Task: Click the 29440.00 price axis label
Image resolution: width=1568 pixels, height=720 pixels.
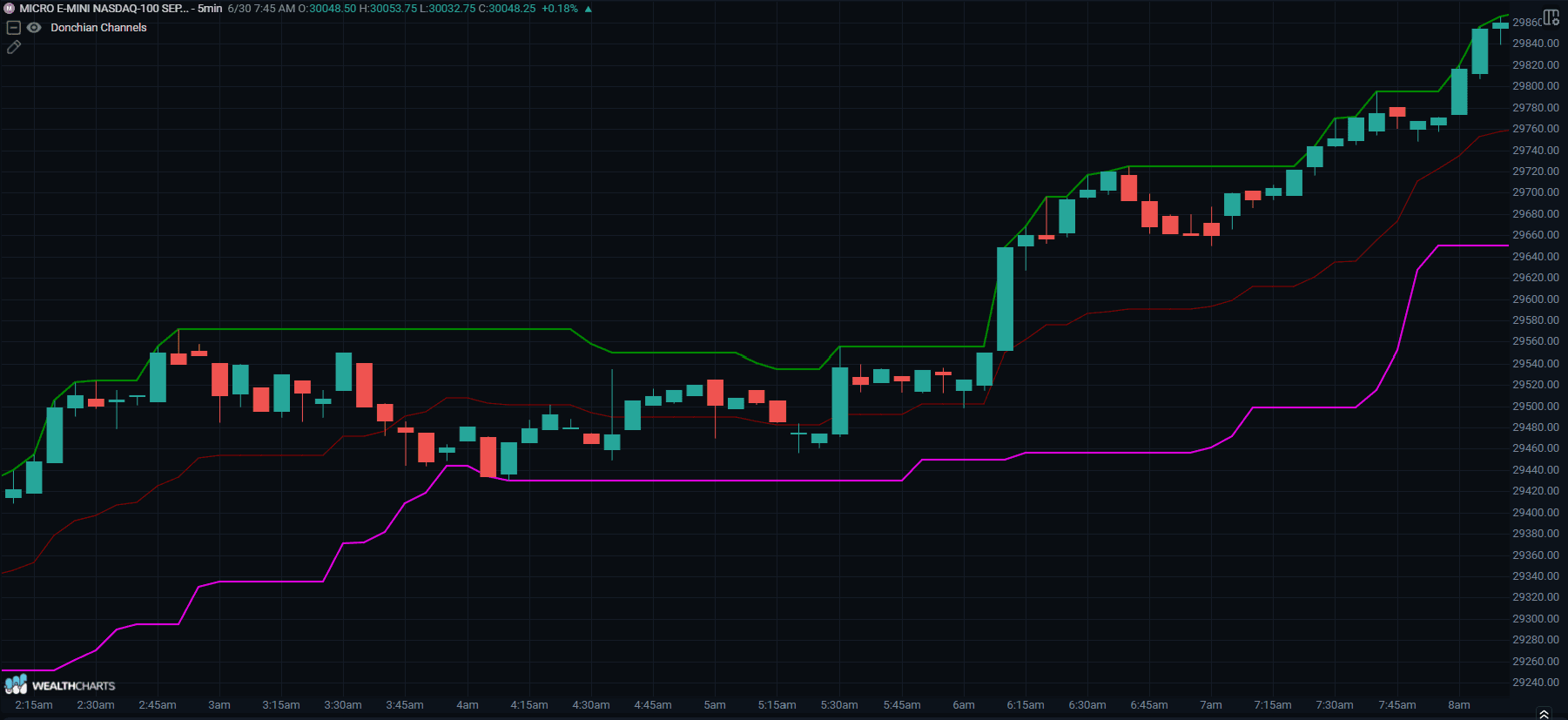Action: tap(1536, 470)
